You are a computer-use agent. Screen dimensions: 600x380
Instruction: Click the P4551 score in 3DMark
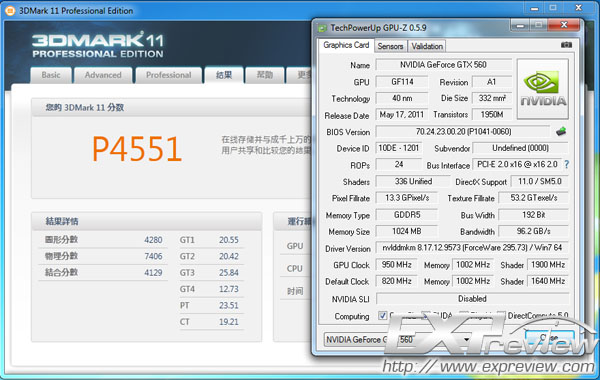[x=137, y=149]
